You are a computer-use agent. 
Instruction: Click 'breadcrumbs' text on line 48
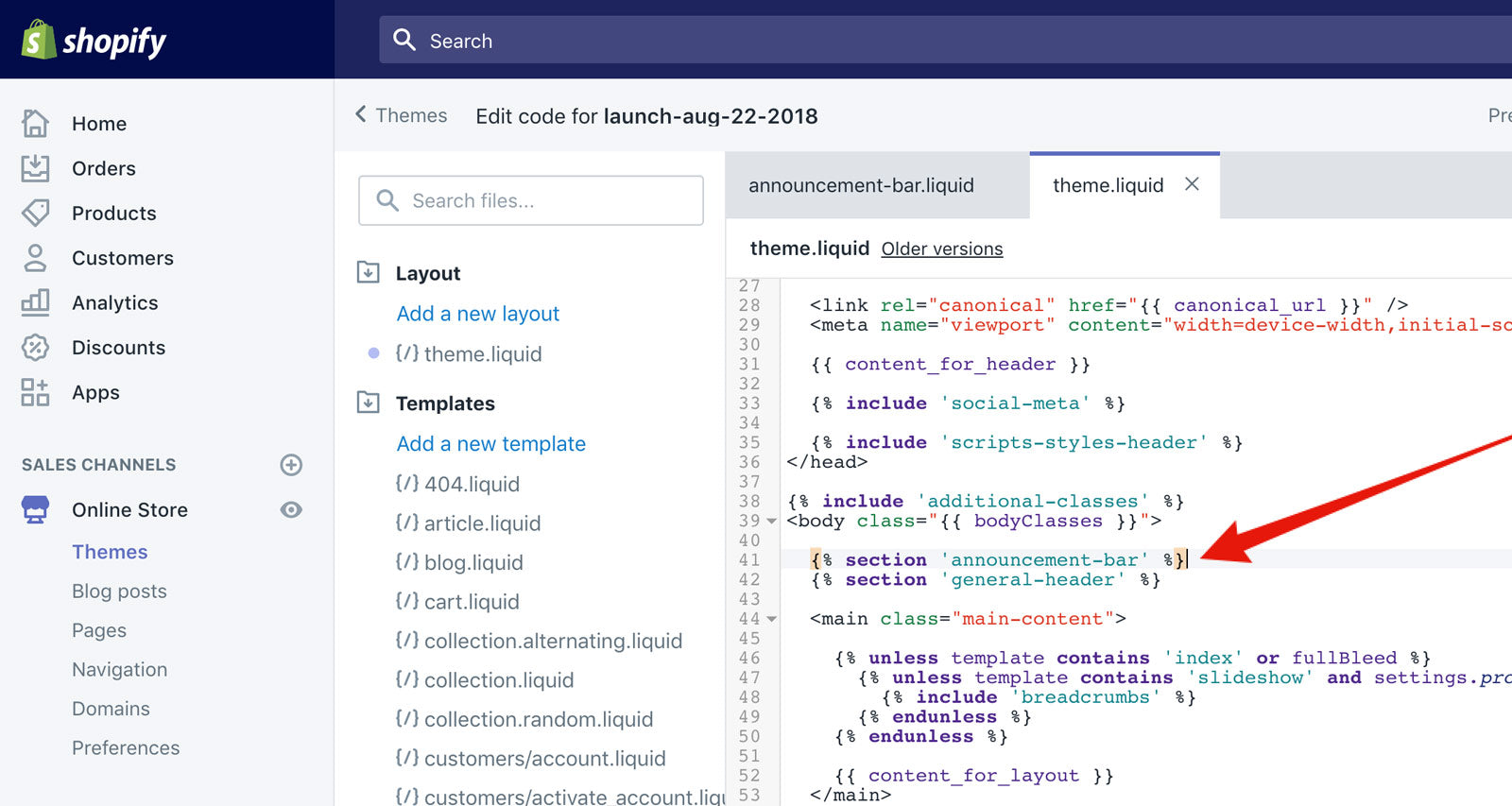click(1086, 697)
